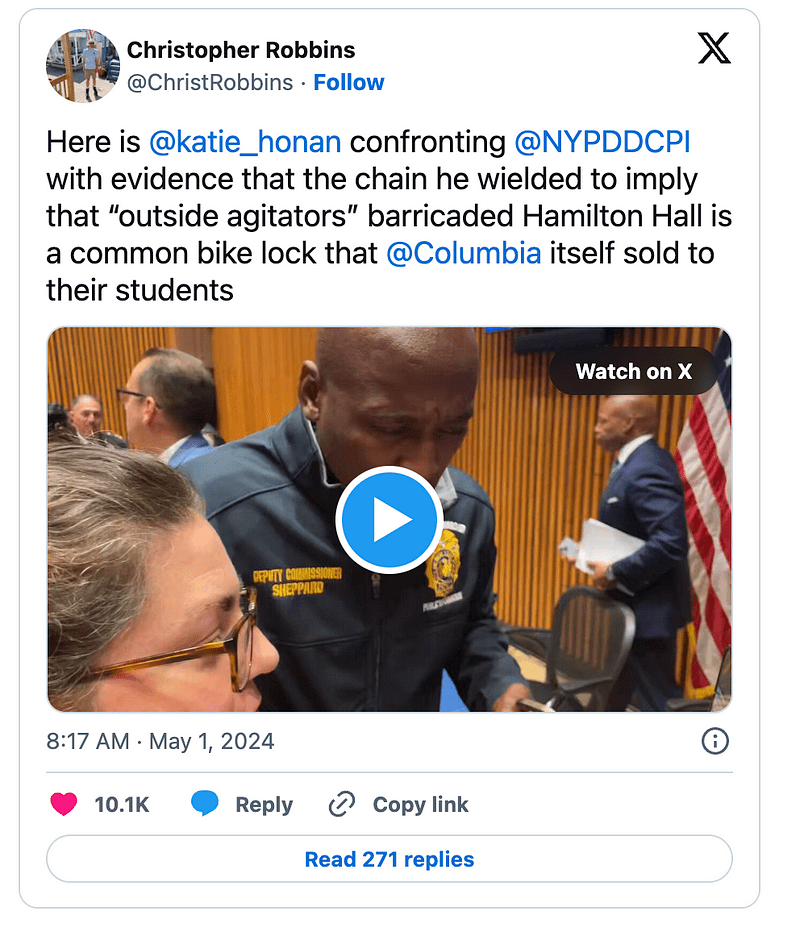Click Watch on X button
The width and height of the screenshot is (800, 927).
633,371
